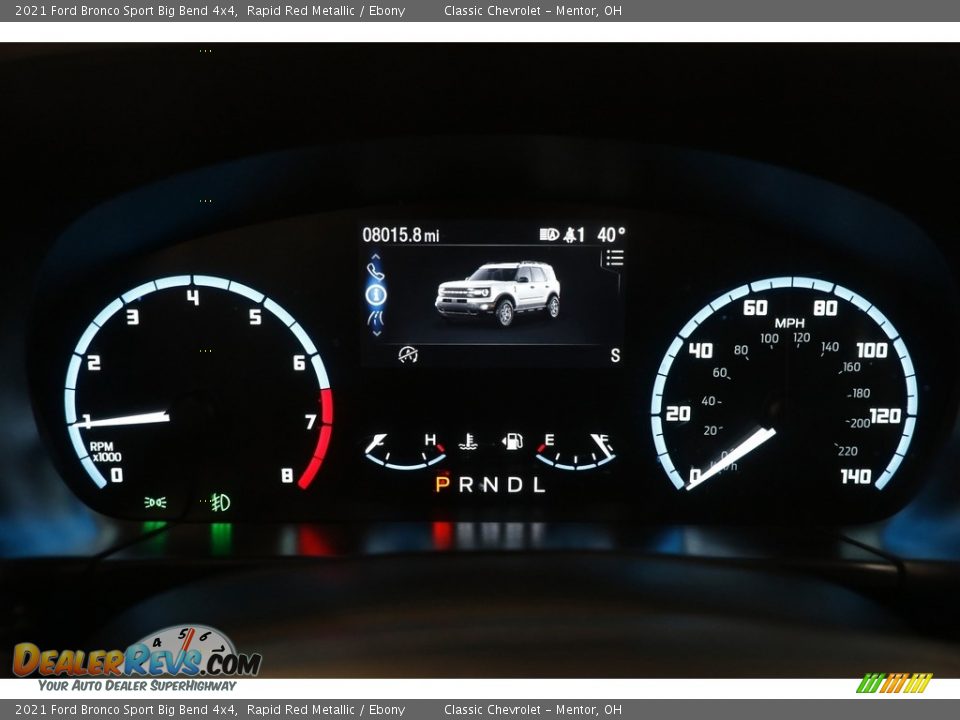Click the green parking lights indicator
Image resolution: width=960 pixels, height=720 pixels.
click(x=155, y=503)
